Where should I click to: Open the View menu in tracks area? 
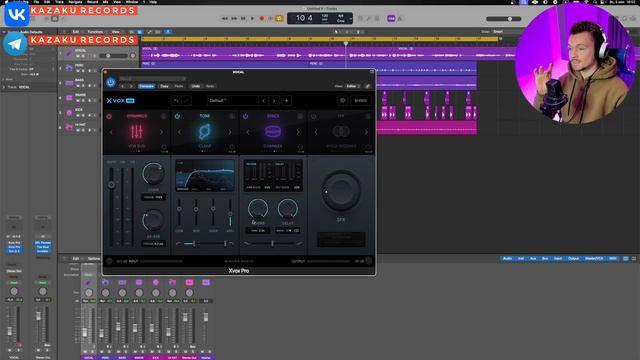coord(116,32)
